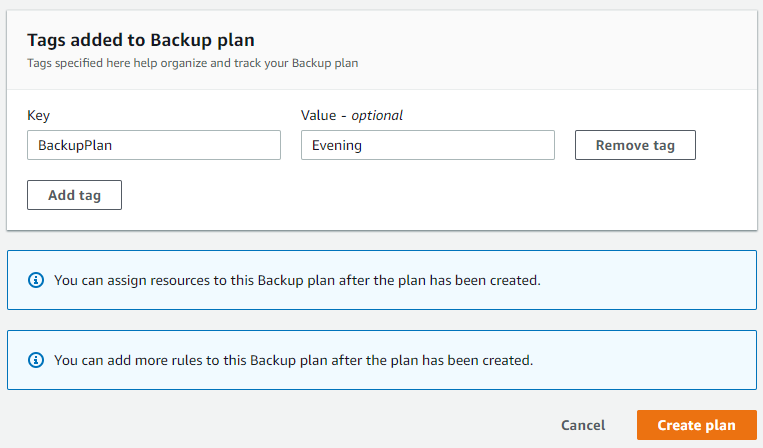
Task: Click the 'Value - optional' field label
Action: coord(352,115)
